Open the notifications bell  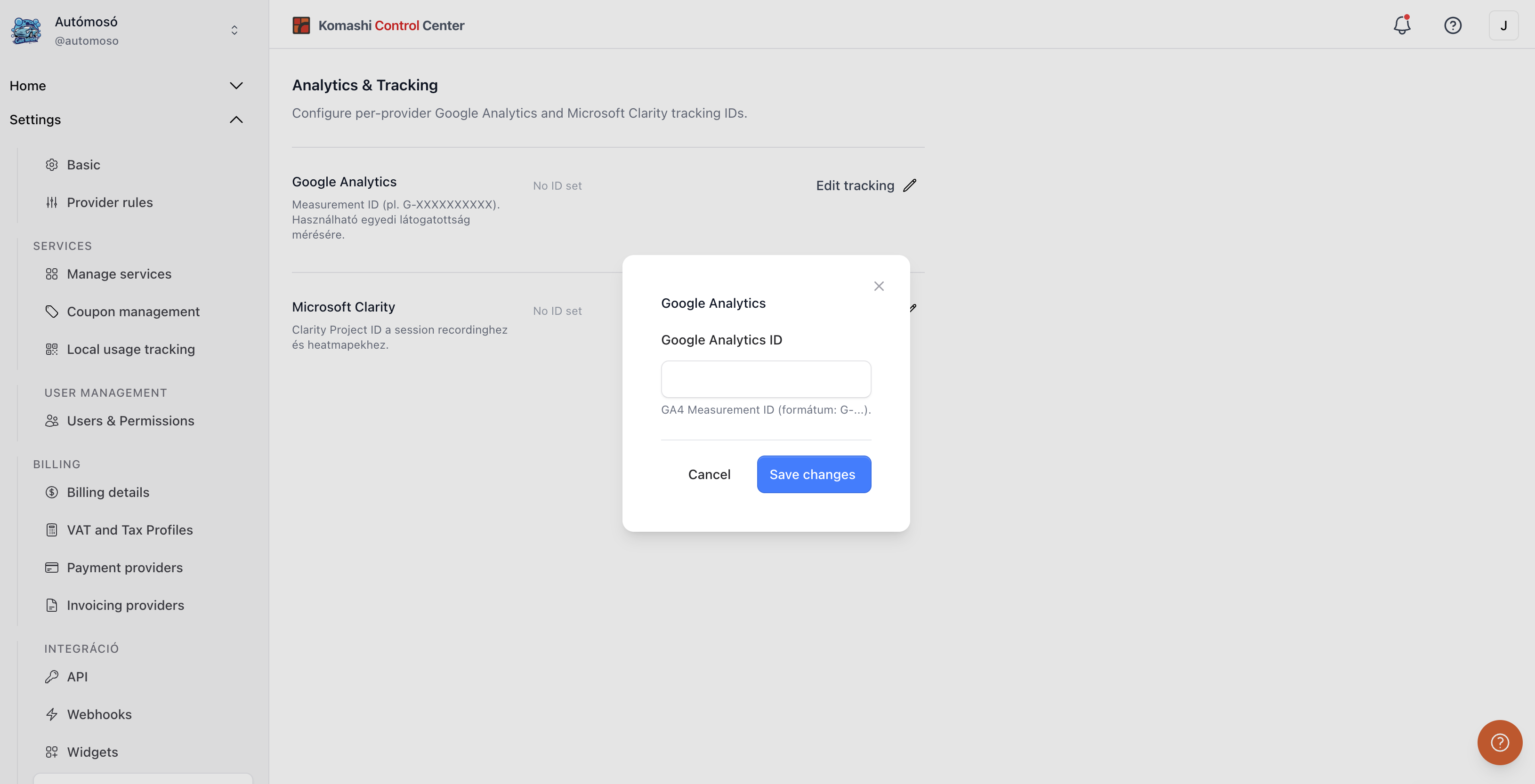coord(1402,25)
